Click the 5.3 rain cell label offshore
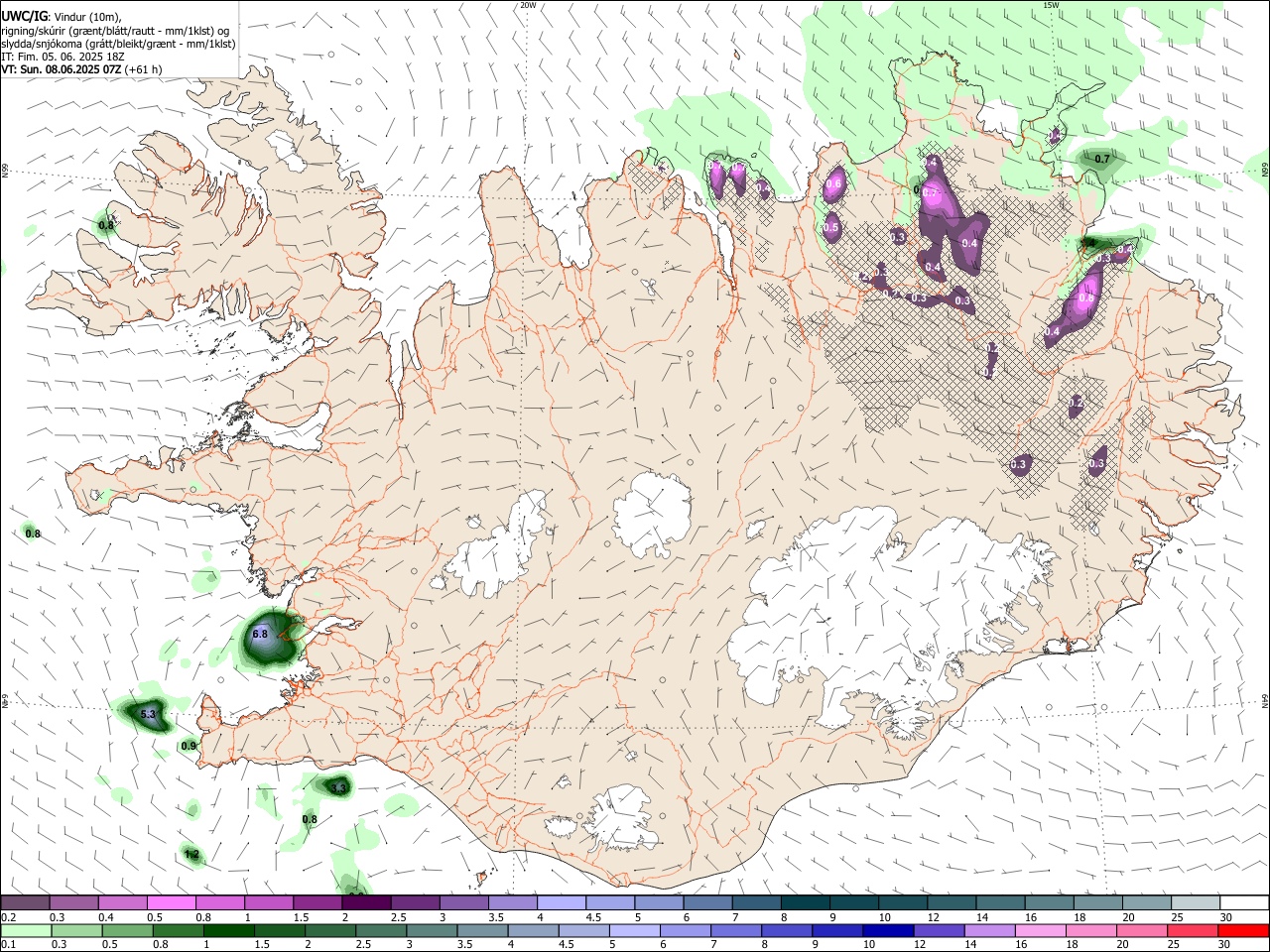 pos(148,714)
